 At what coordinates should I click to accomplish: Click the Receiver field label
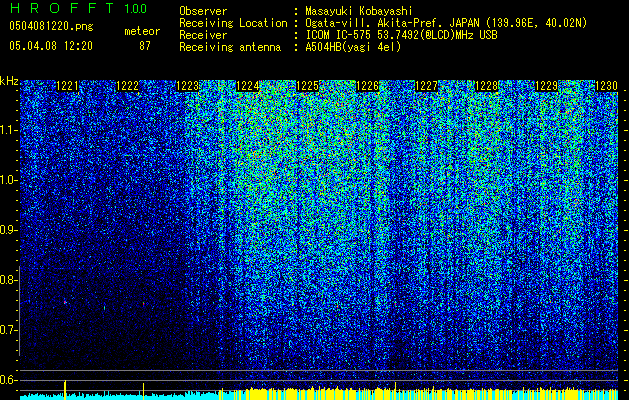203,35
